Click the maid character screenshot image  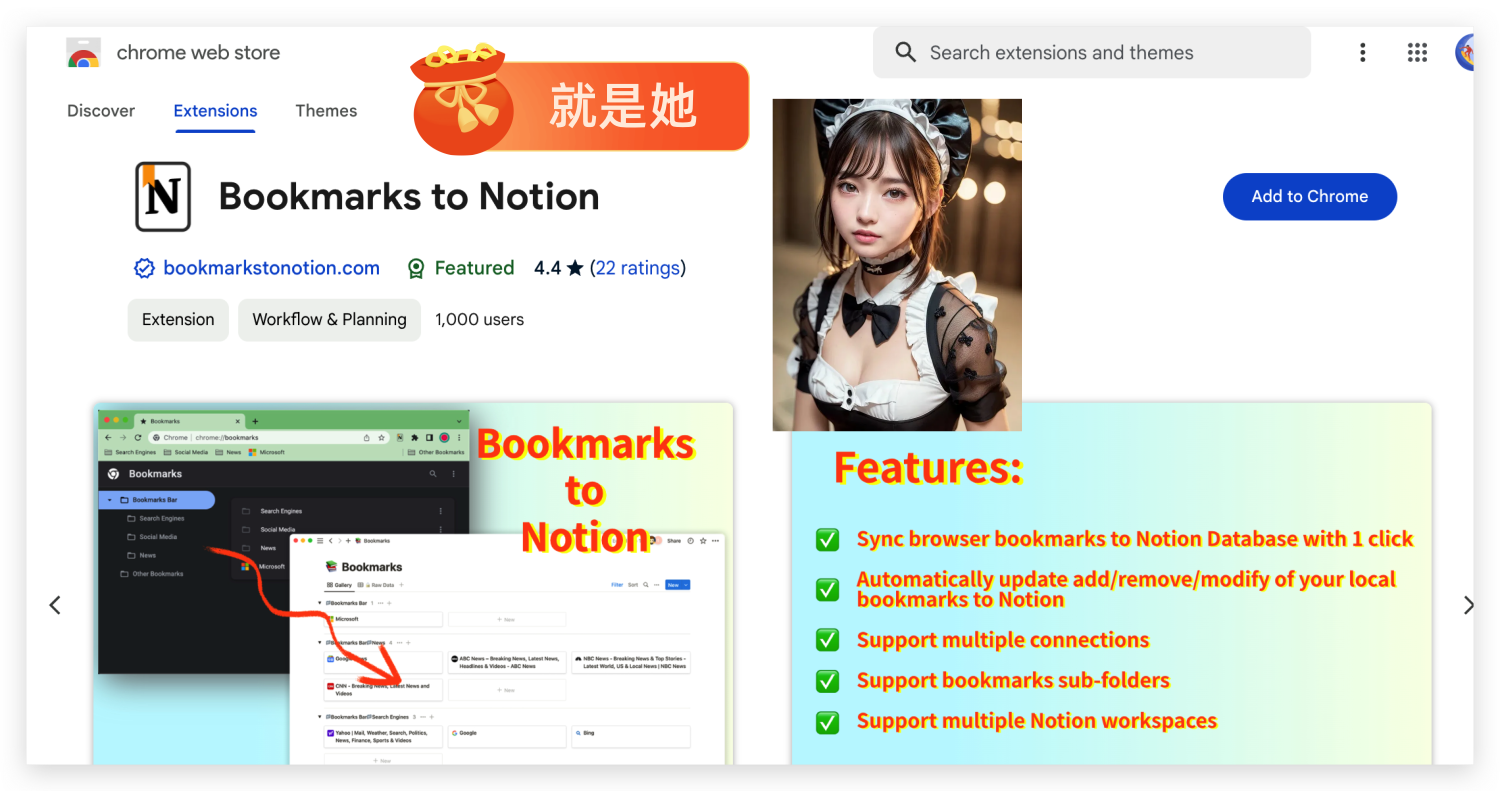click(896, 264)
